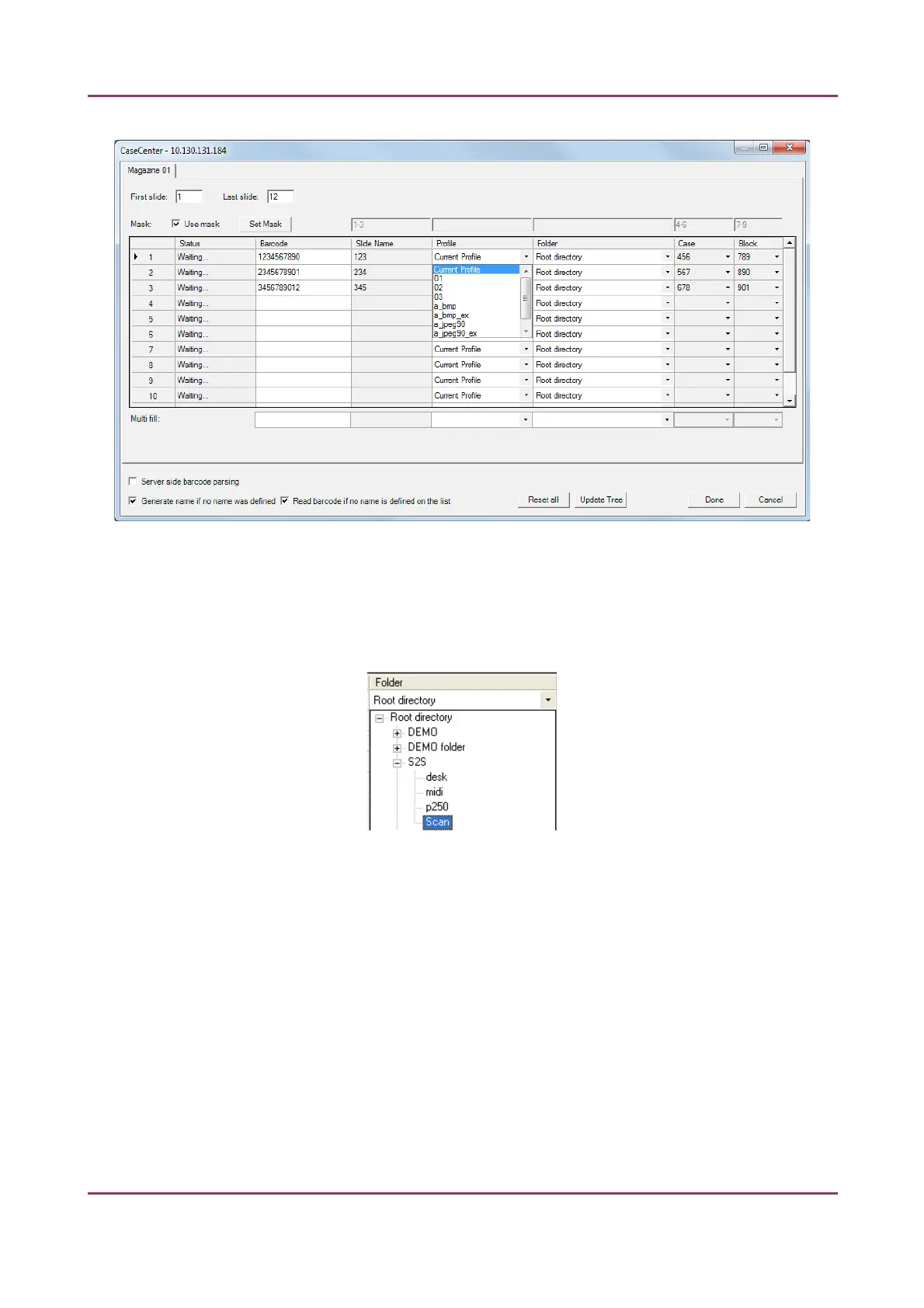
Task: Select profile 'a_bmp_ex' from the list
Action: pyautogui.click(x=476, y=315)
